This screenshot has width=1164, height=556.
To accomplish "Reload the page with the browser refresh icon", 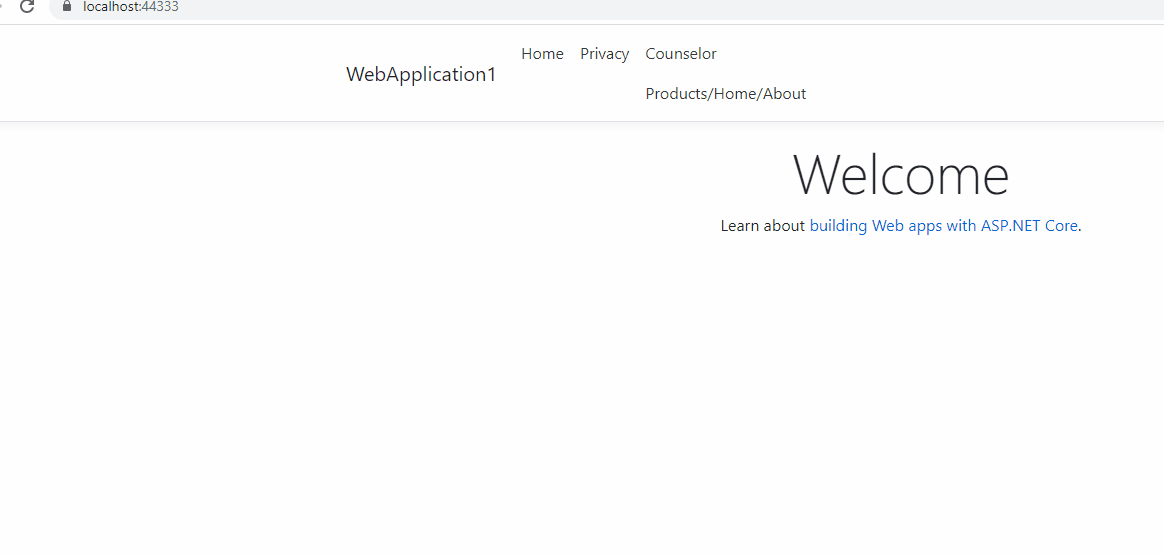I will (x=27, y=7).
